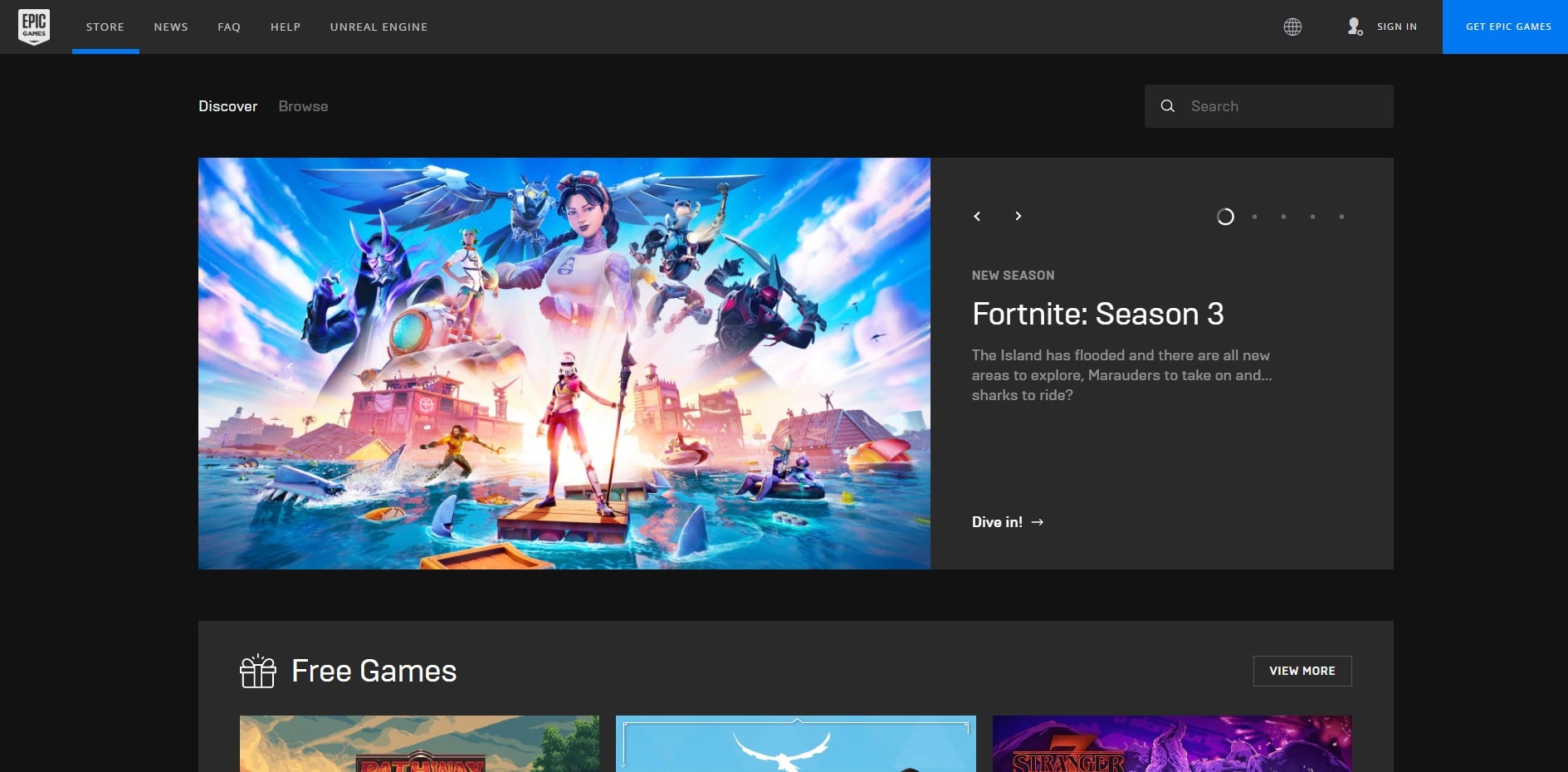Click the user profile icon
Viewport: 1568px width, 772px height.
click(1355, 27)
